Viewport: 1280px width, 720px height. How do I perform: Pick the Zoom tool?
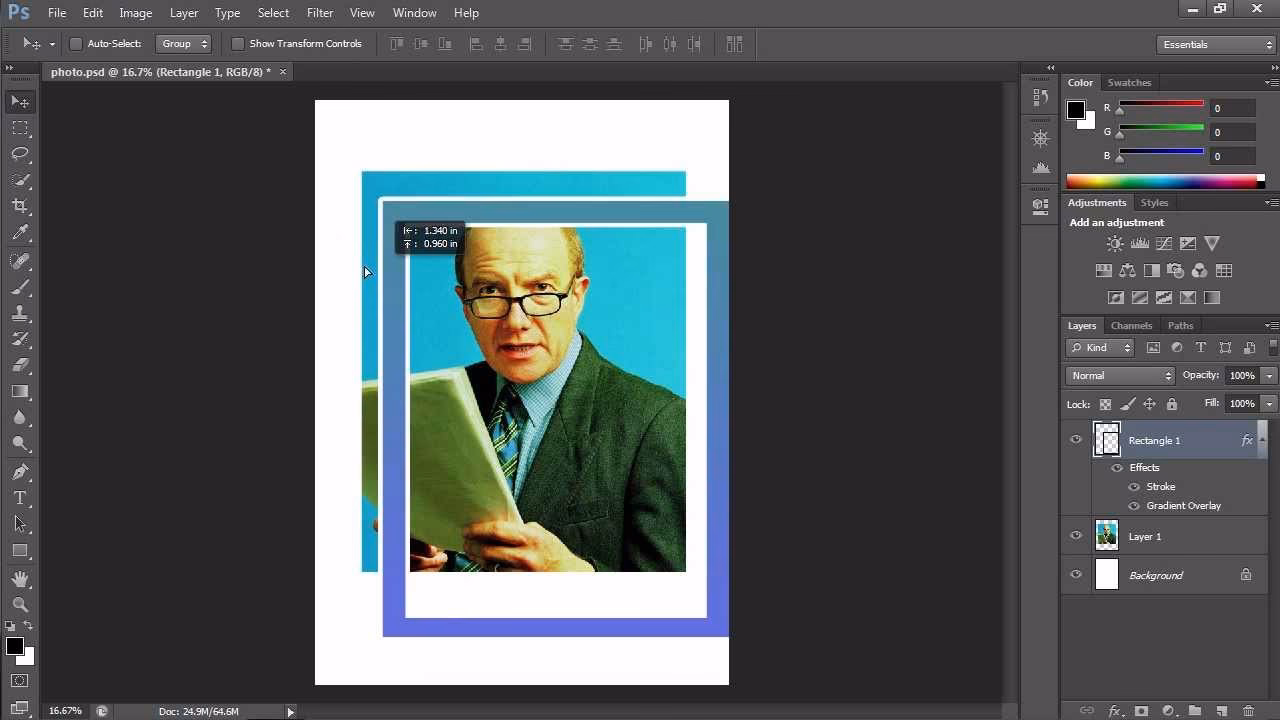(20, 604)
